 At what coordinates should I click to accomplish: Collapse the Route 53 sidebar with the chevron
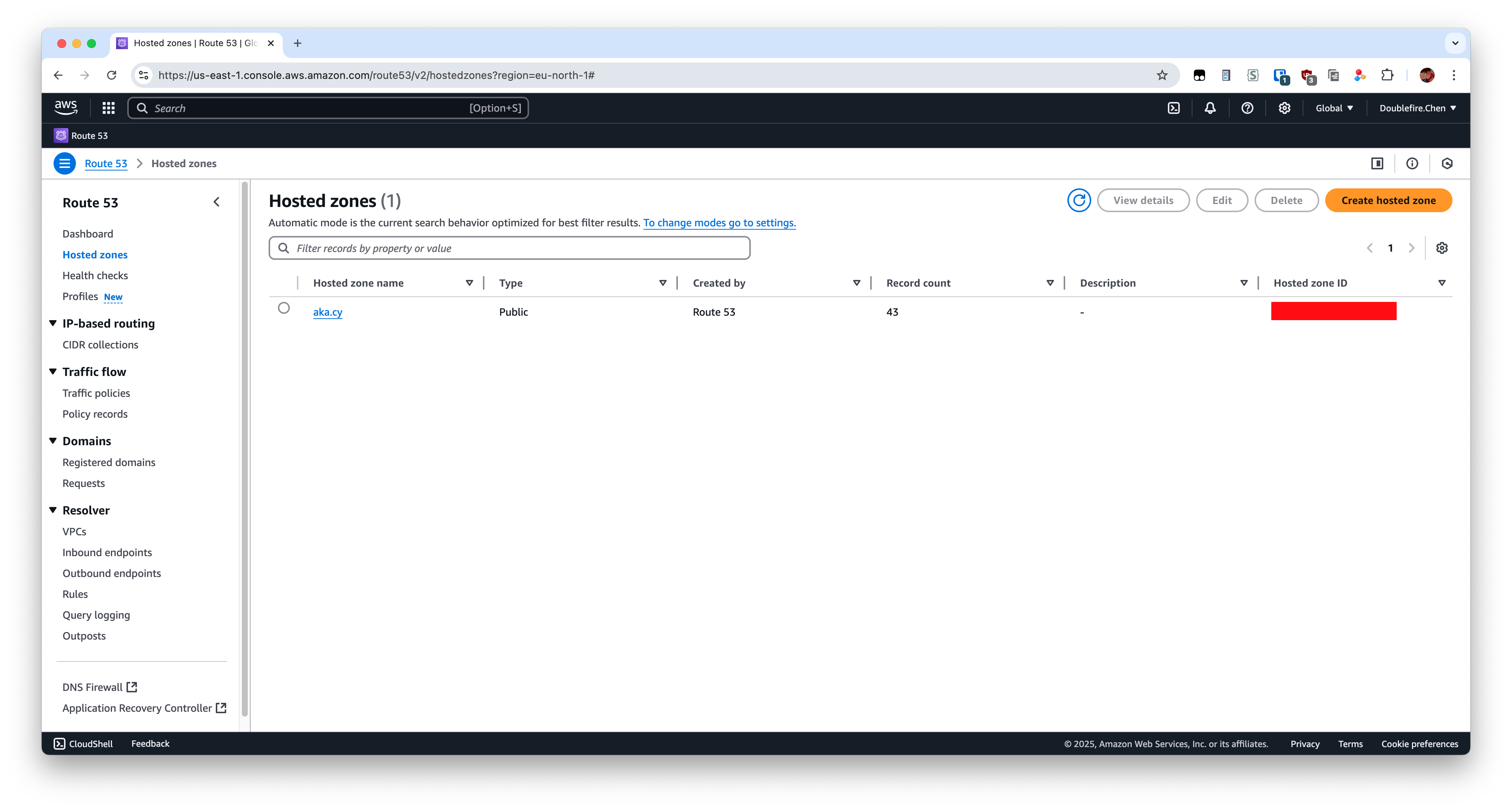[x=217, y=202]
